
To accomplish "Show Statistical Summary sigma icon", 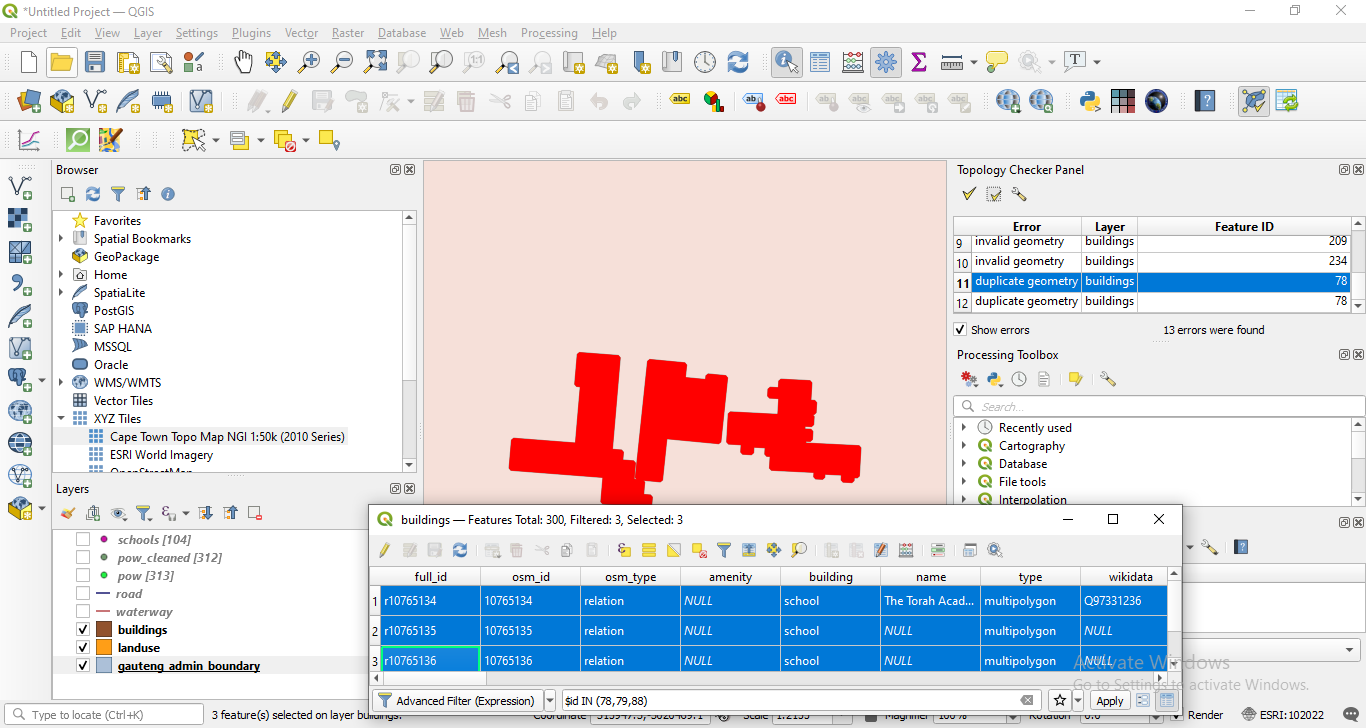I will tap(918, 62).
